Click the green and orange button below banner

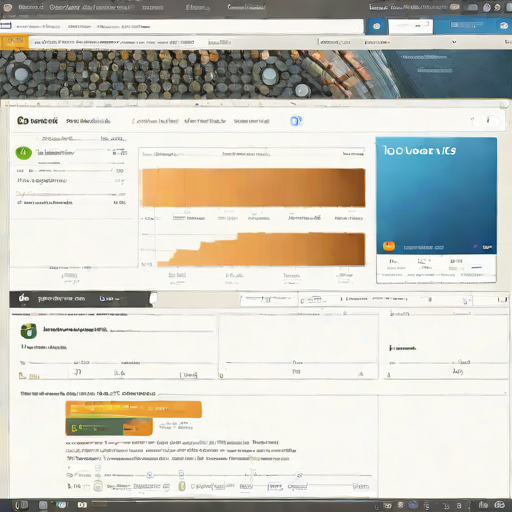[x=109, y=427]
